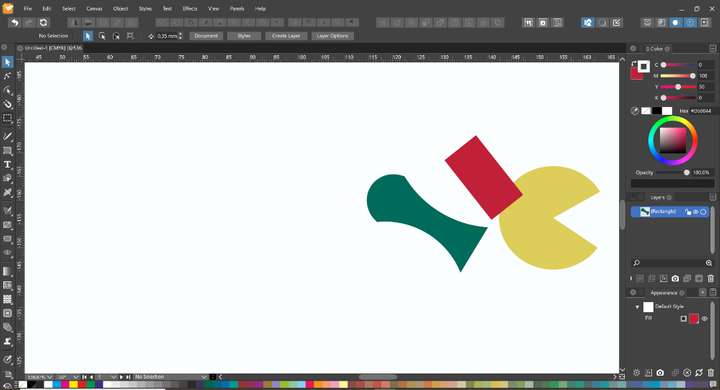Select the Line drawing tool
This screenshot has height=390, width=720.
[7, 136]
